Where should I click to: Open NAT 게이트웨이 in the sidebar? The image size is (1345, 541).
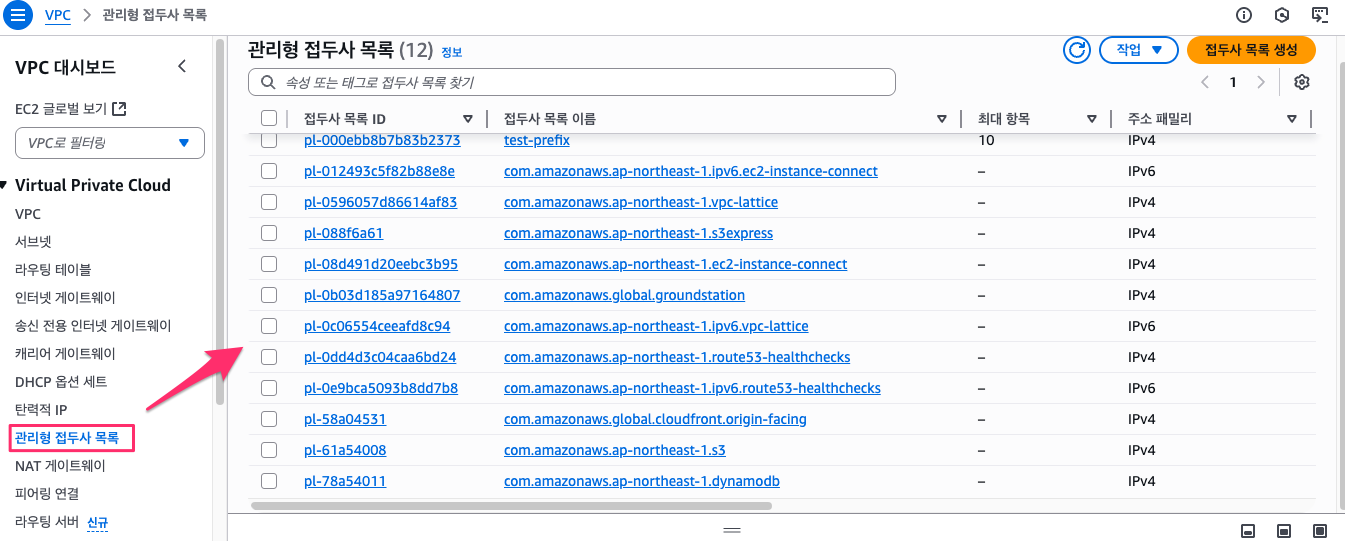60,466
